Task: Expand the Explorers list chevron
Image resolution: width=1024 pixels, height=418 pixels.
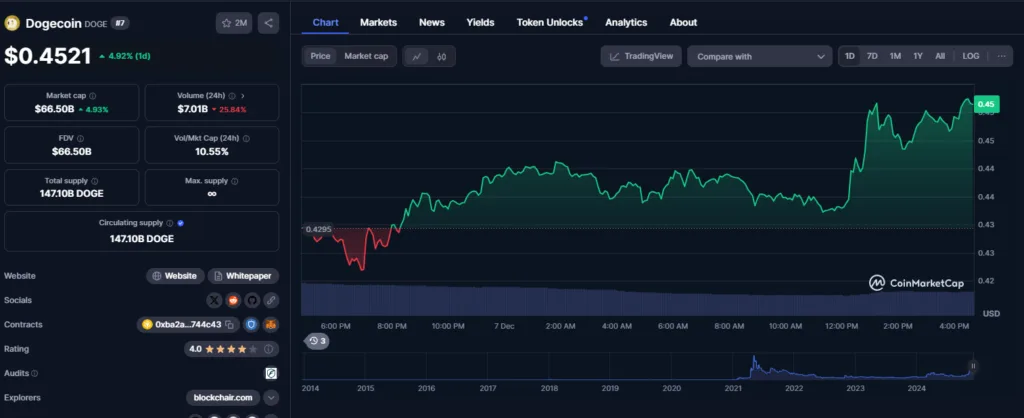Action: 271,398
